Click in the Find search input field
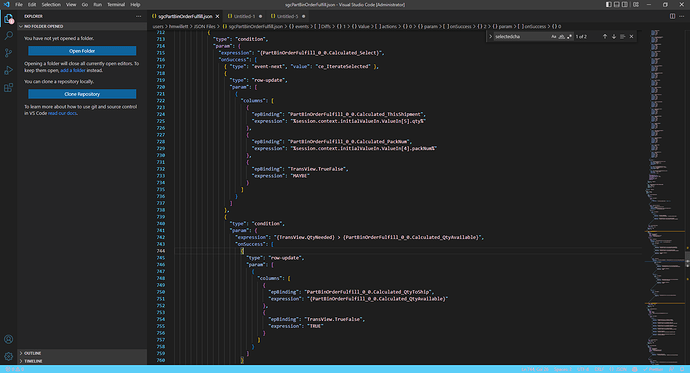The height and width of the screenshot is (373, 690). click(x=521, y=37)
